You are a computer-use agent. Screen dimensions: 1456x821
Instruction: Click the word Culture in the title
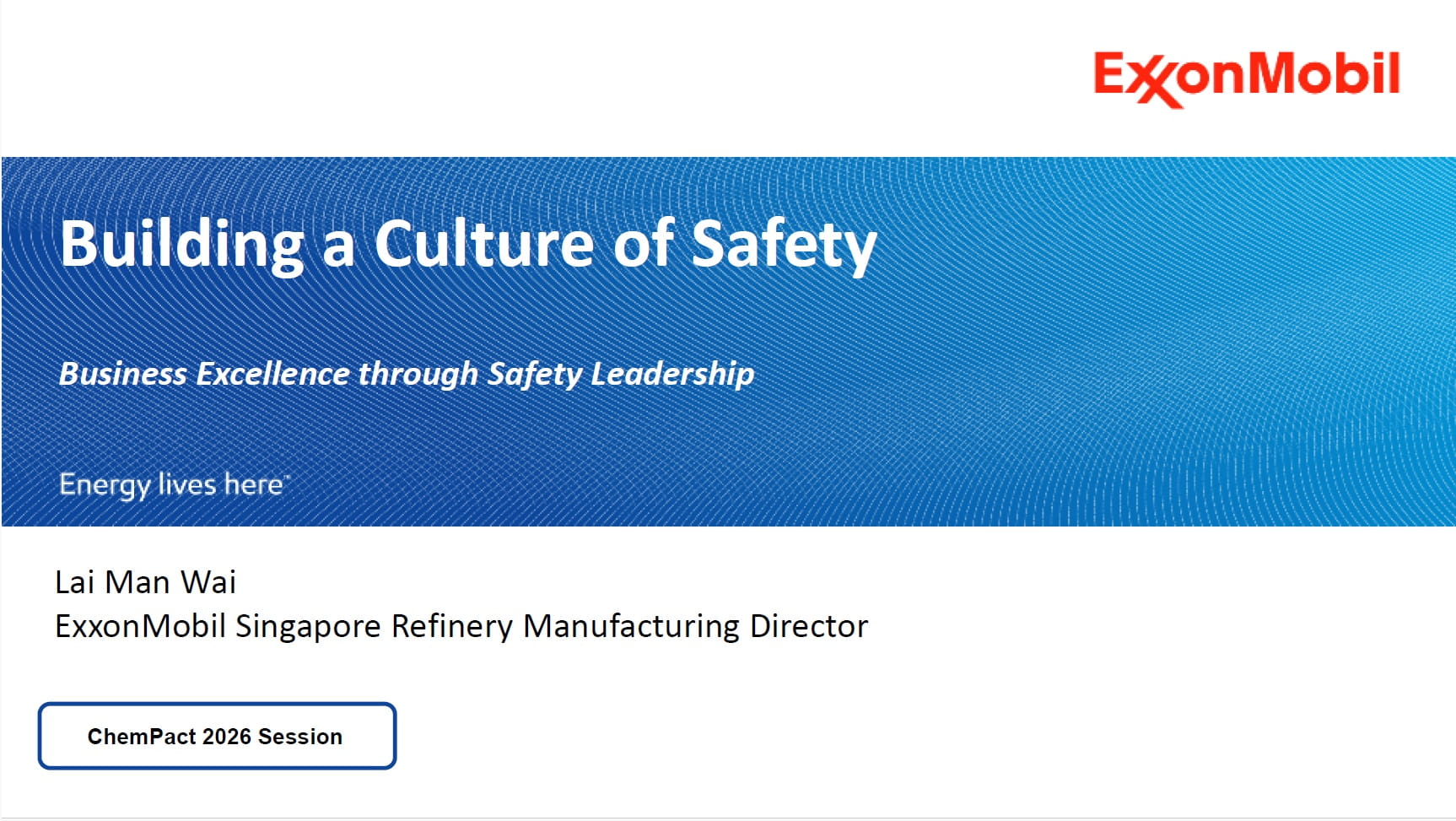coord(483,244)
